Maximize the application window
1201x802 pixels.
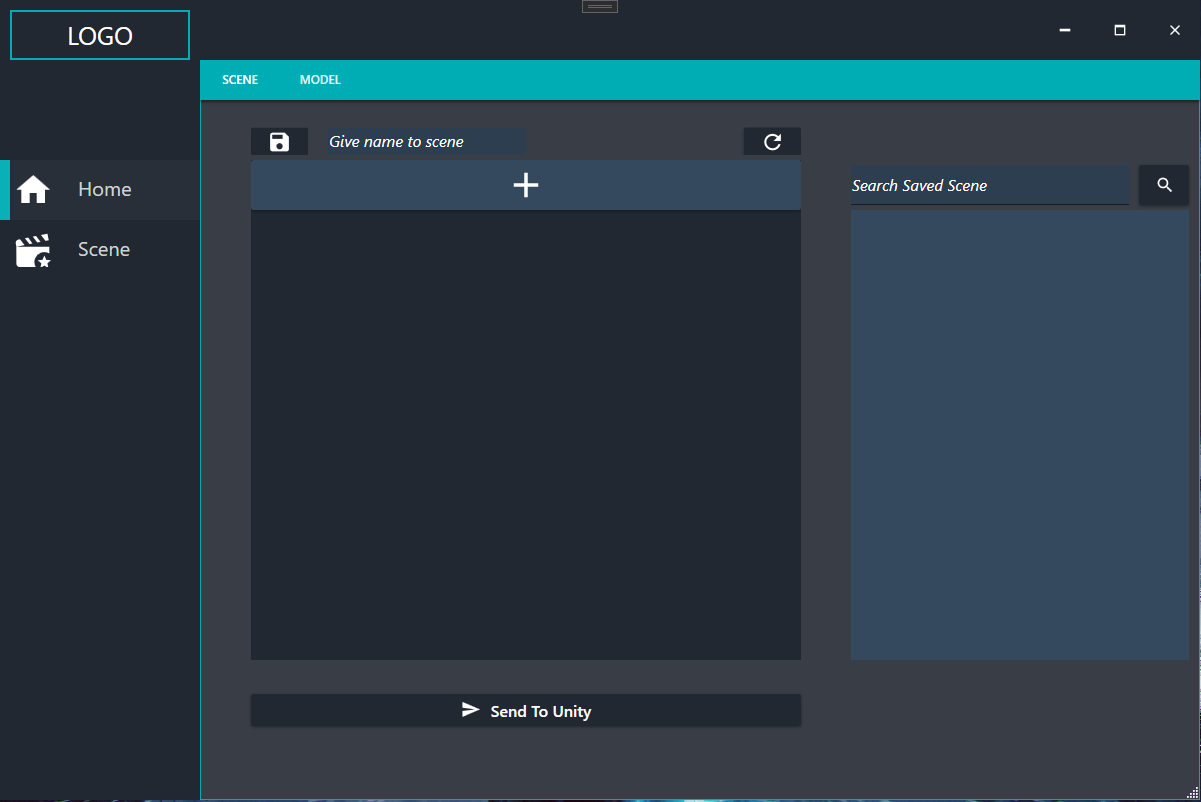click(1120, 30)
